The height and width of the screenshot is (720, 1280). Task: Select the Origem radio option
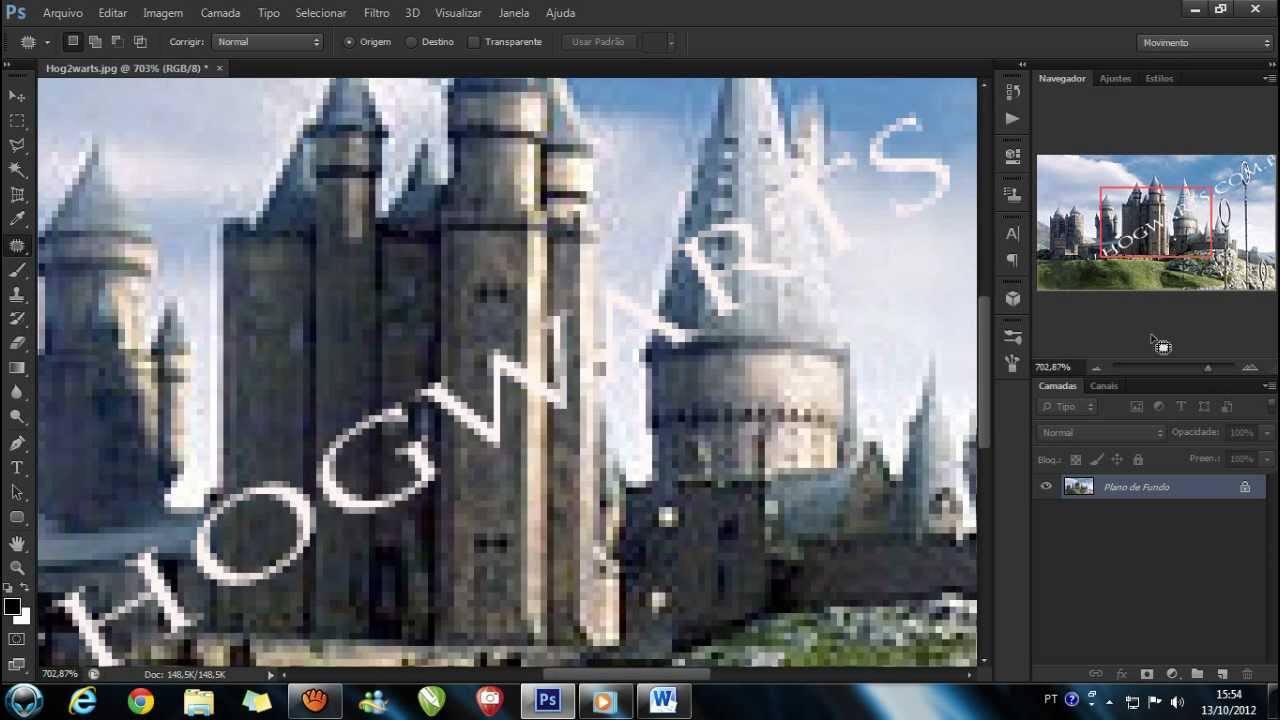click(x=349, y=42)
